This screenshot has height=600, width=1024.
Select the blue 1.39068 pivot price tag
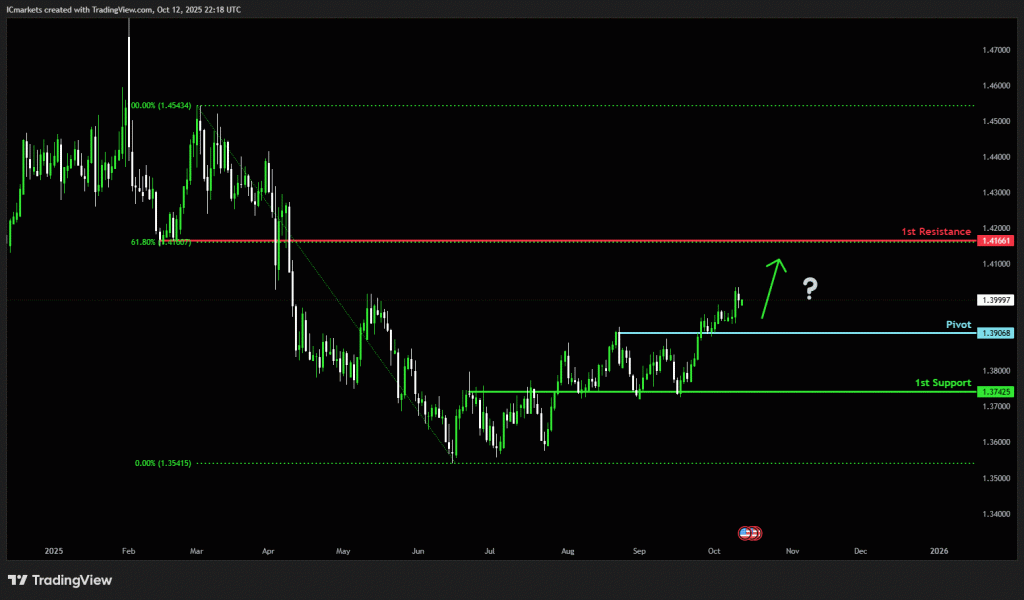click(x=997, y=333)
